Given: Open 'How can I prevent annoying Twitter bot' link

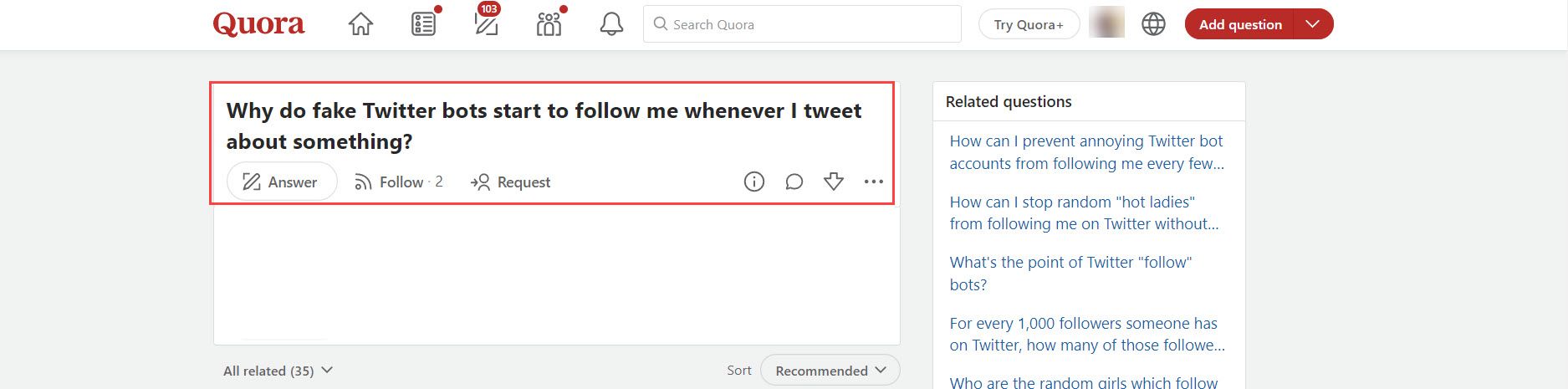Looking at the screenshot, I should [1086, 152].
